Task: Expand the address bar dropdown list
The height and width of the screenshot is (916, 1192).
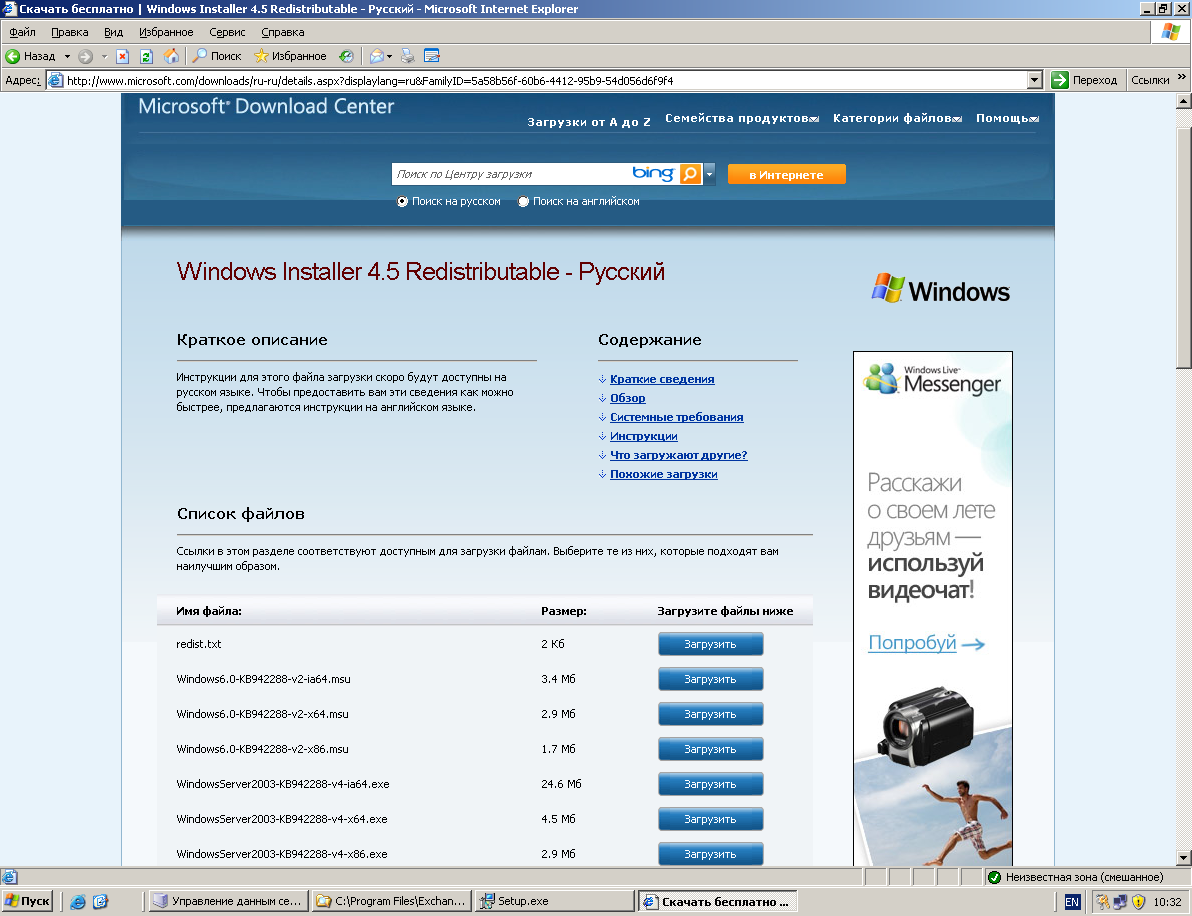Action: (1034, 80)
